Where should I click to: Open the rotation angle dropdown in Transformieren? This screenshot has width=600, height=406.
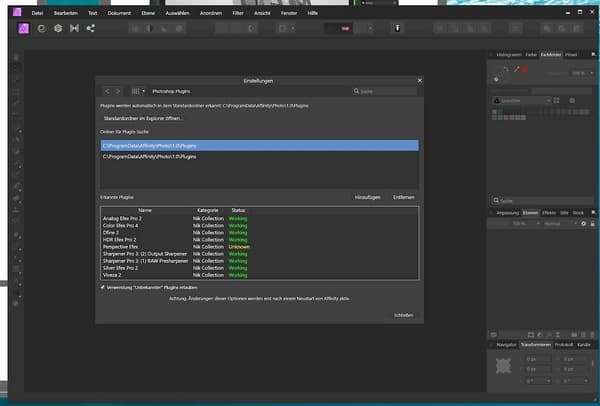click(548, 381)
